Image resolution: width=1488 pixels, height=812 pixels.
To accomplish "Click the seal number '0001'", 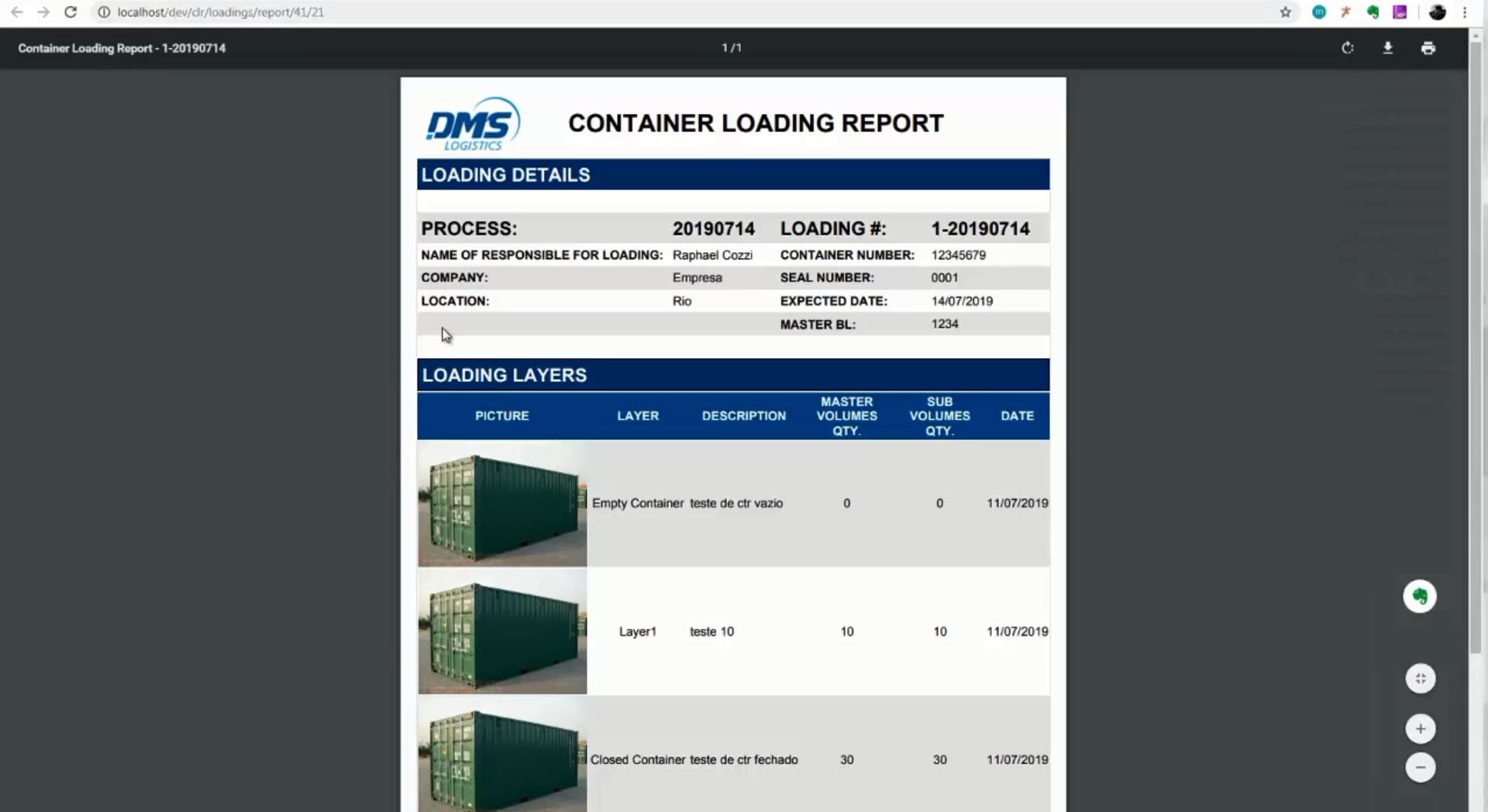I will (x=944, y=277).
